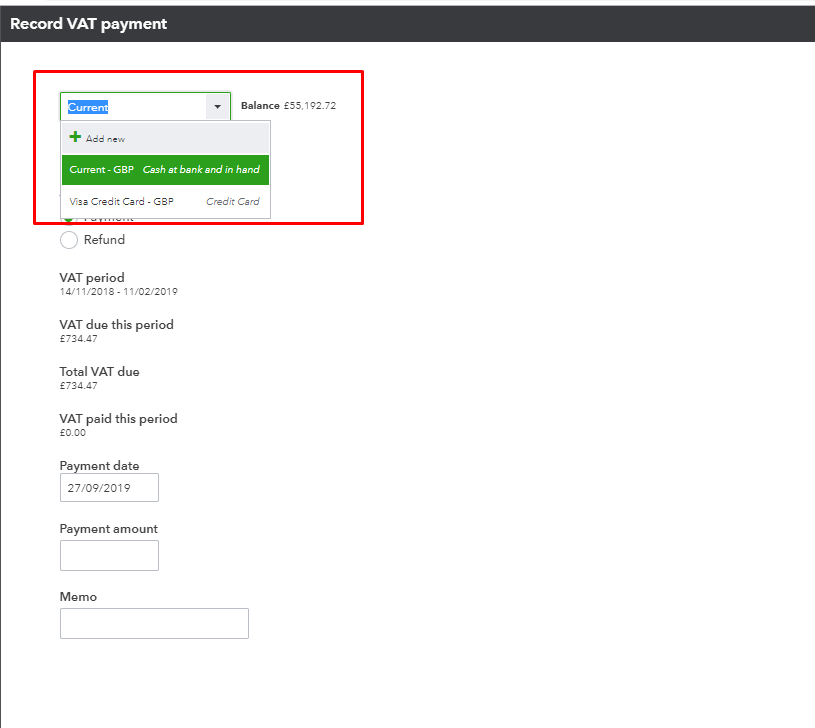Click the Total VAT due heading

tap(99, 372)
